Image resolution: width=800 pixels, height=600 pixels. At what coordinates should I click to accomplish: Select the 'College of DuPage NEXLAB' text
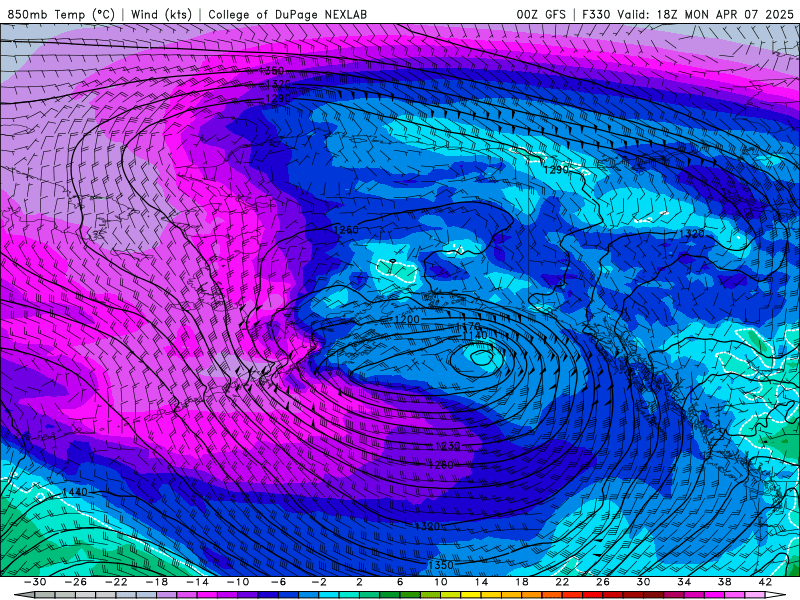coord(287,14)
